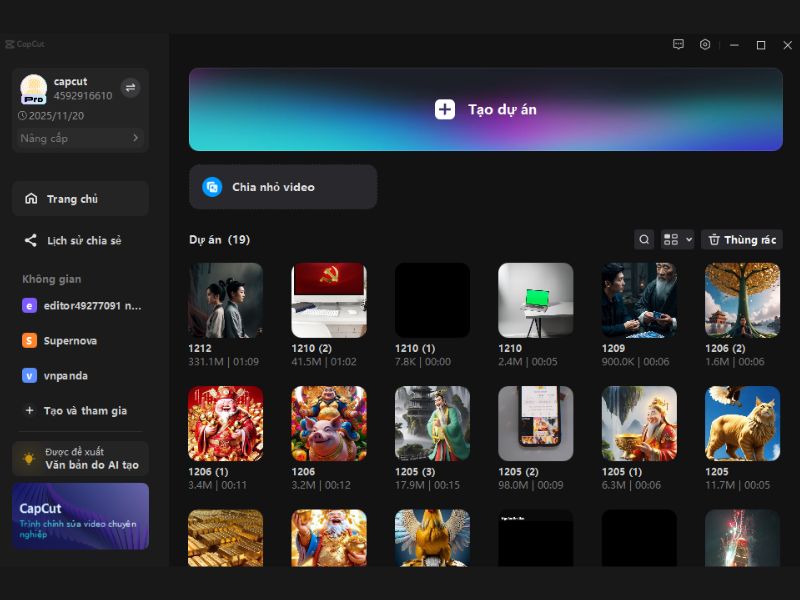Click the Dự án (19) heading
800x600 pixels.
tap(219, 240)
